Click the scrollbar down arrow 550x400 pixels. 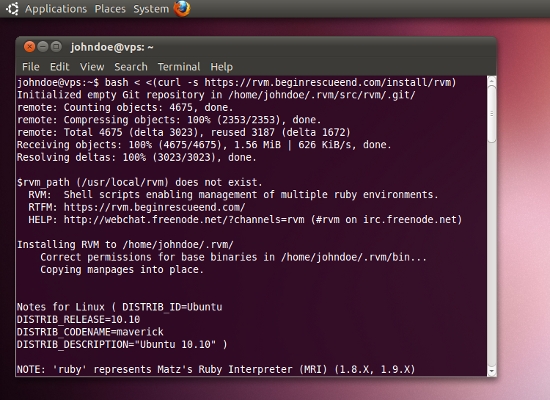point(492,371)
